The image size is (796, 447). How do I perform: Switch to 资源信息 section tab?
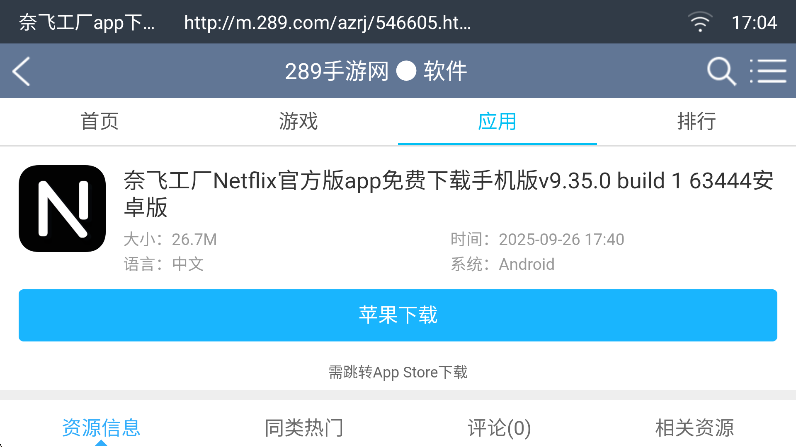(x=101, y=428)
